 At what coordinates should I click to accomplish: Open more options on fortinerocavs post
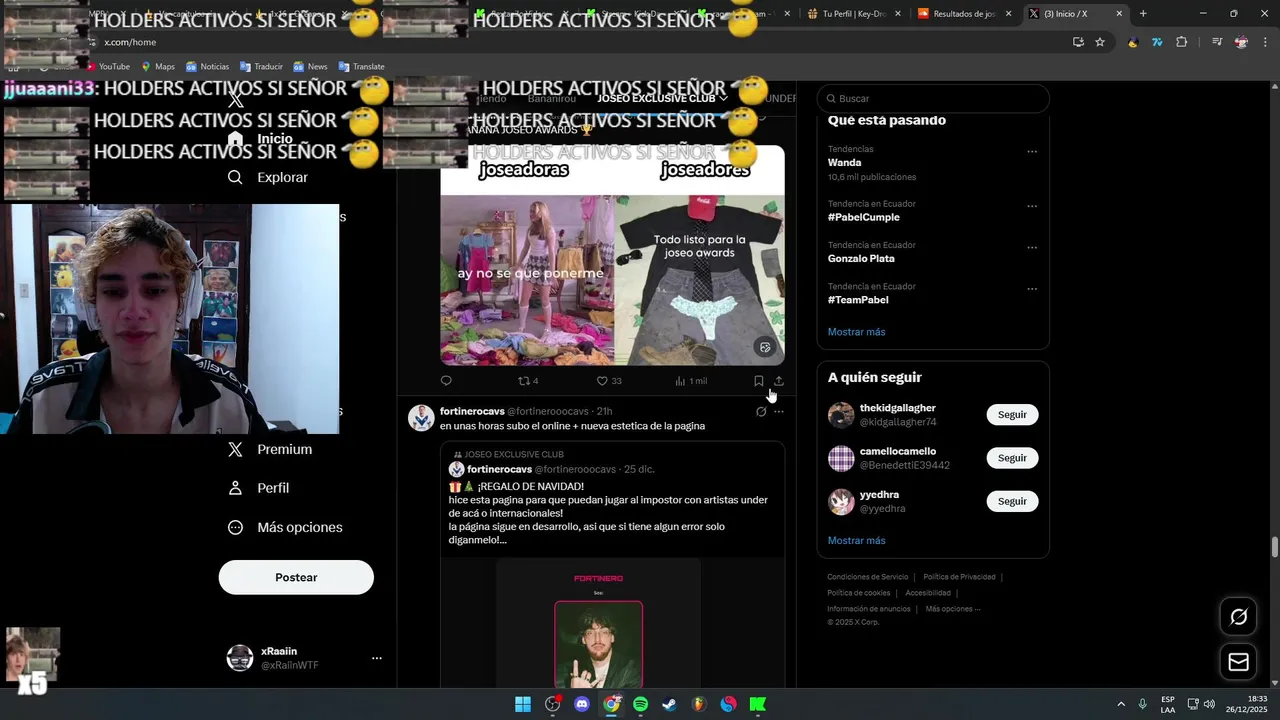tap(779, 411)
